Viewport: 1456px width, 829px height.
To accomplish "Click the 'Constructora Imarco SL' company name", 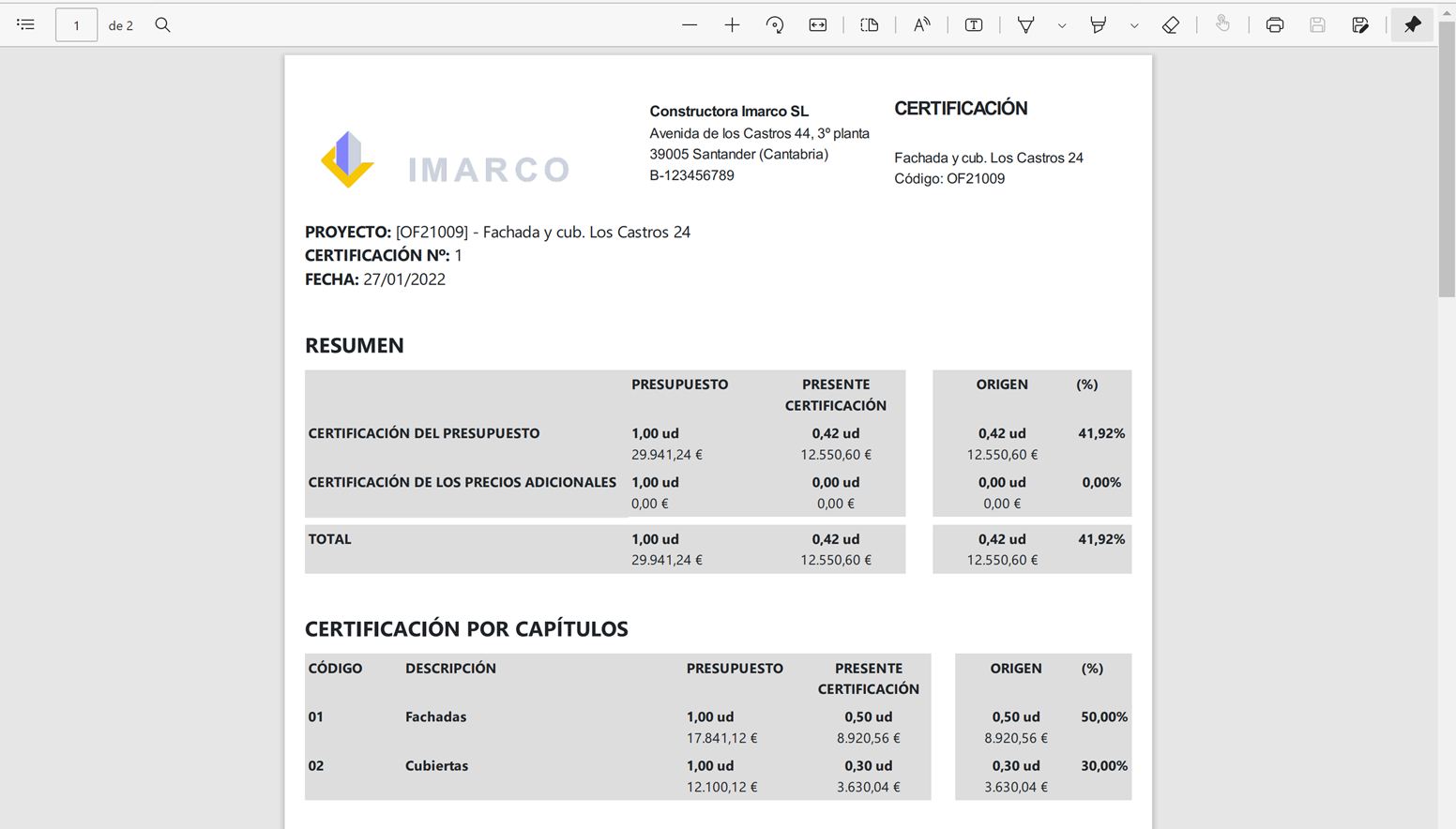I will 729,111.
